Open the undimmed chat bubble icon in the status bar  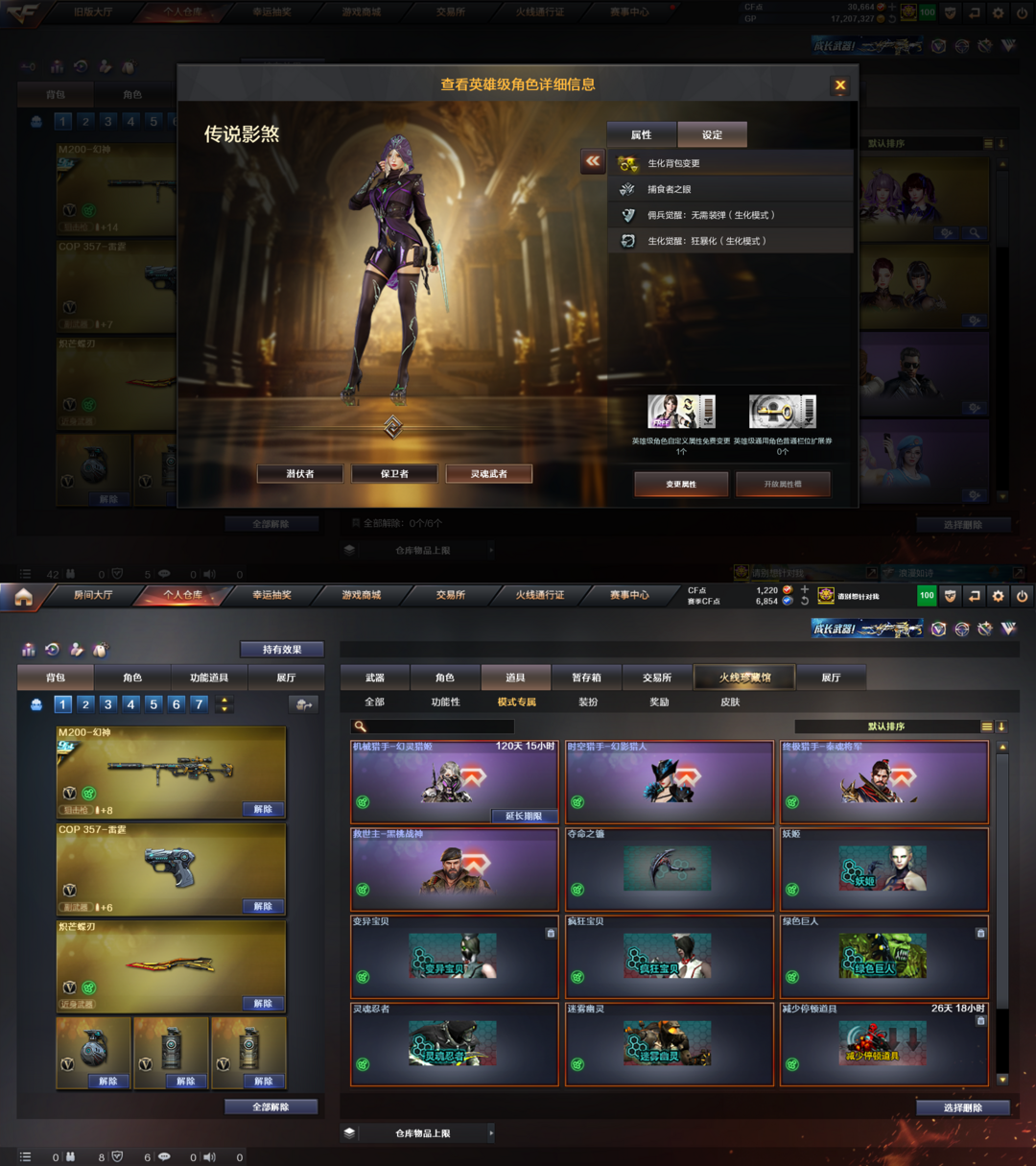(164, 1157)
